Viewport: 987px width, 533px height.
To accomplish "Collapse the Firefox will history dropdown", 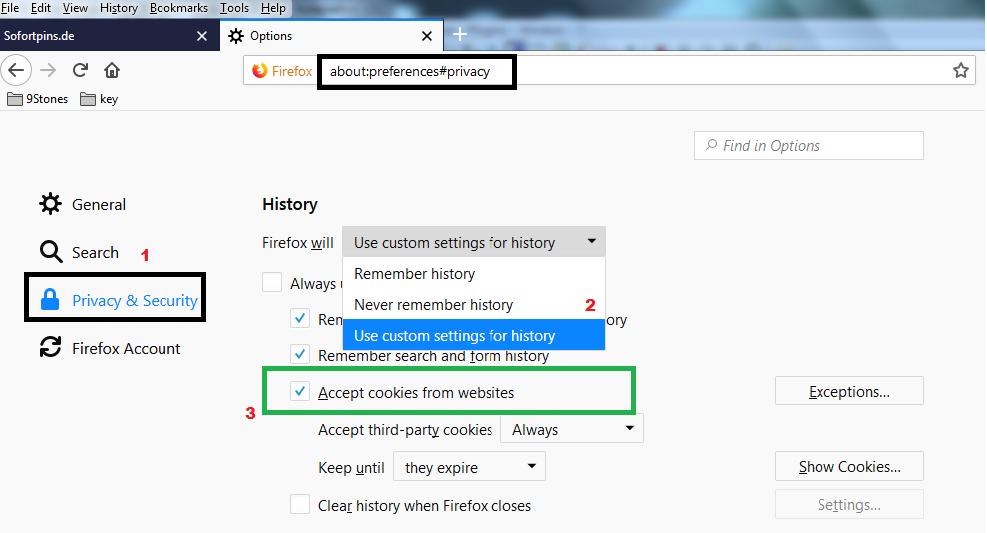I will [x=473, y=242].
